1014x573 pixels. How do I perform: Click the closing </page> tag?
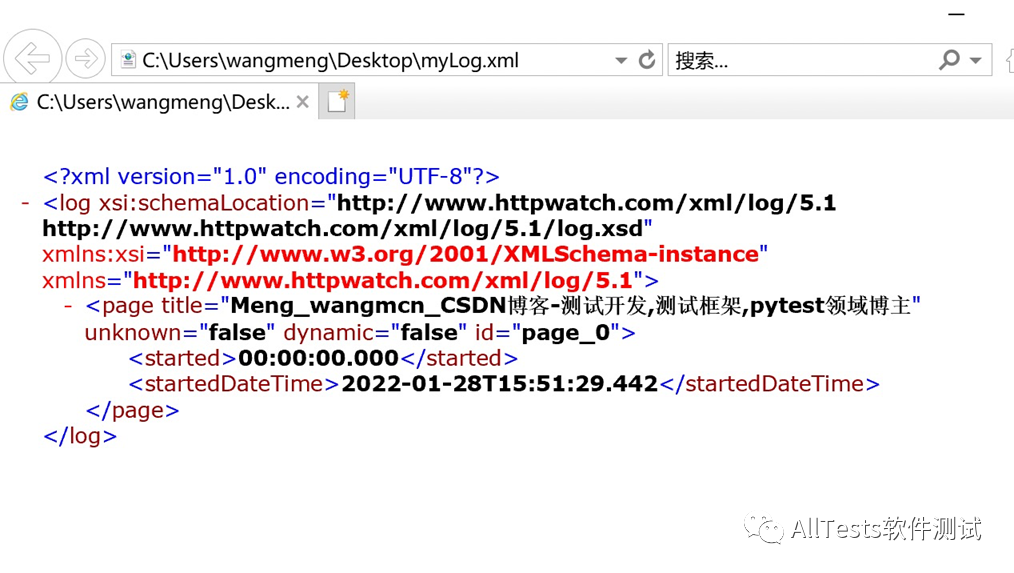(132, 410)
